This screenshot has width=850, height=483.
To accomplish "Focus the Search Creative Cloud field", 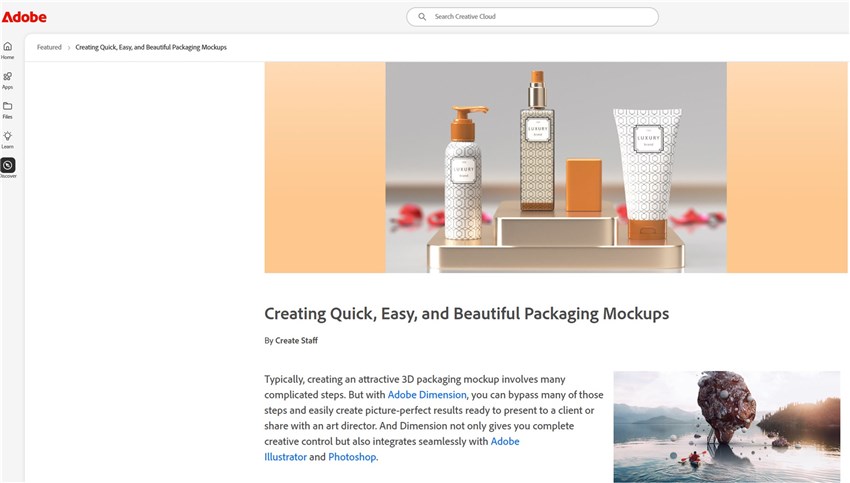I will pyautogui.click(x=532, y=17).
